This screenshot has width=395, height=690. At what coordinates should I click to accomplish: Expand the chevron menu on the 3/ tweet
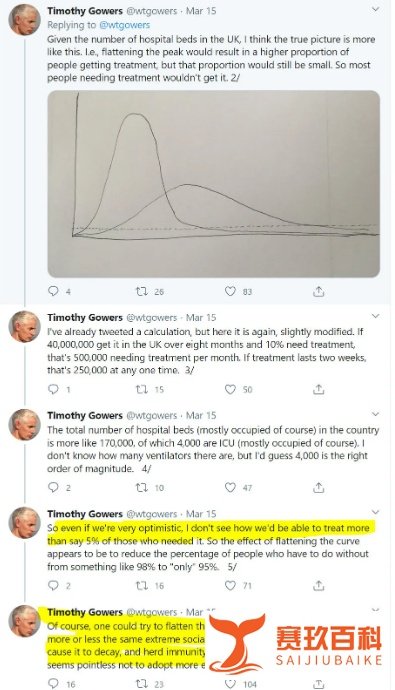point(375,316)
